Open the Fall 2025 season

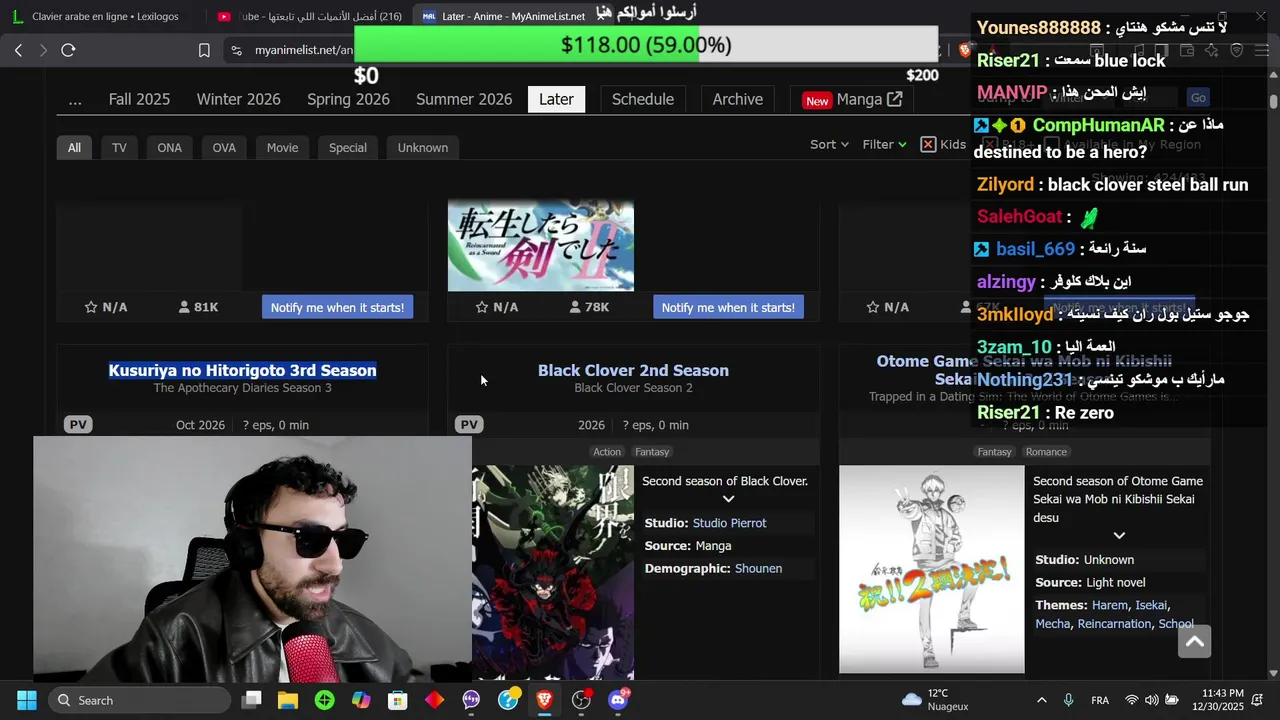click(139, 99)
